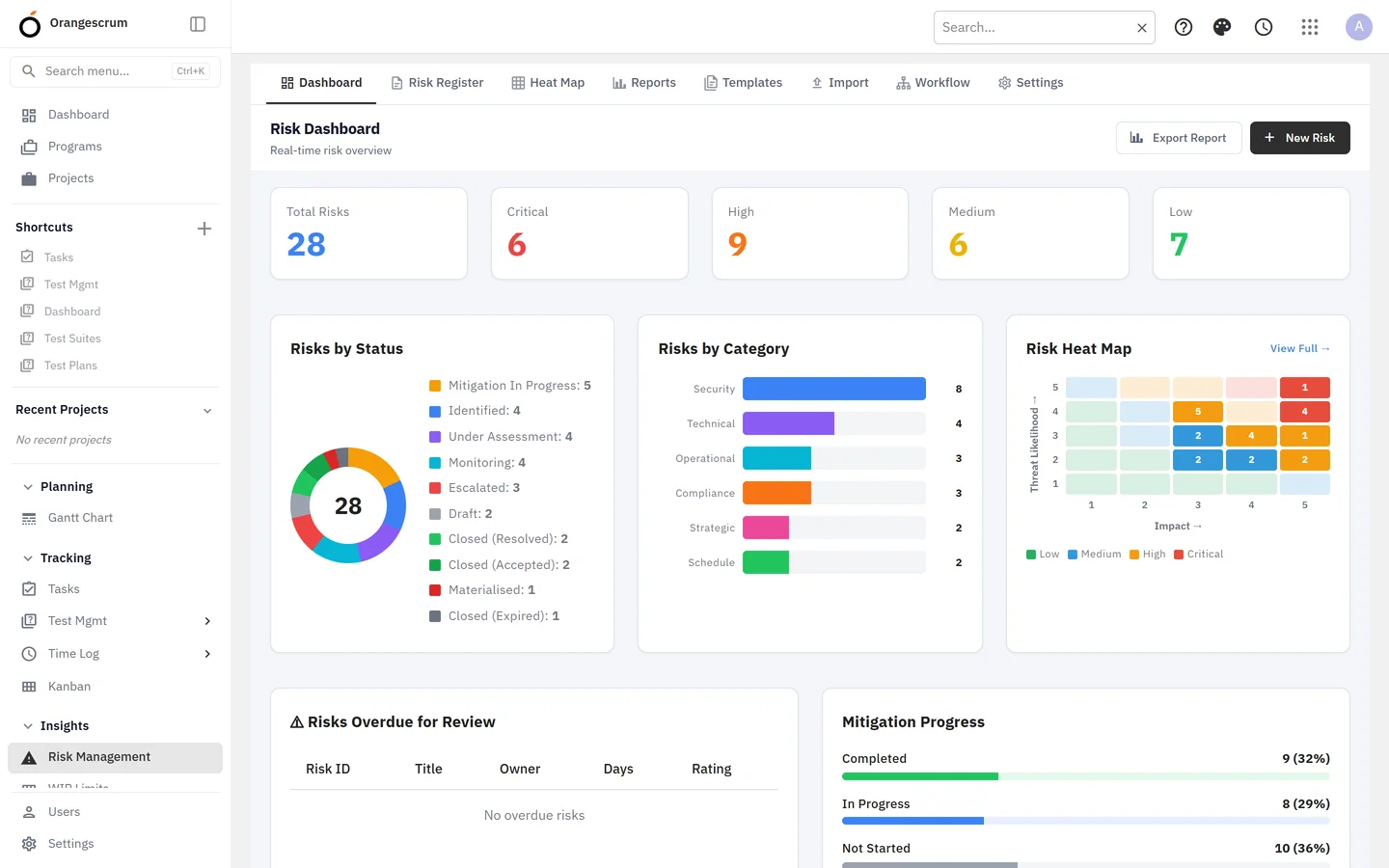The width and height of the screenshot is (1389, 868).
Task: Collapse the Recent Projects section chevron
Action: [x=207, y=411]
